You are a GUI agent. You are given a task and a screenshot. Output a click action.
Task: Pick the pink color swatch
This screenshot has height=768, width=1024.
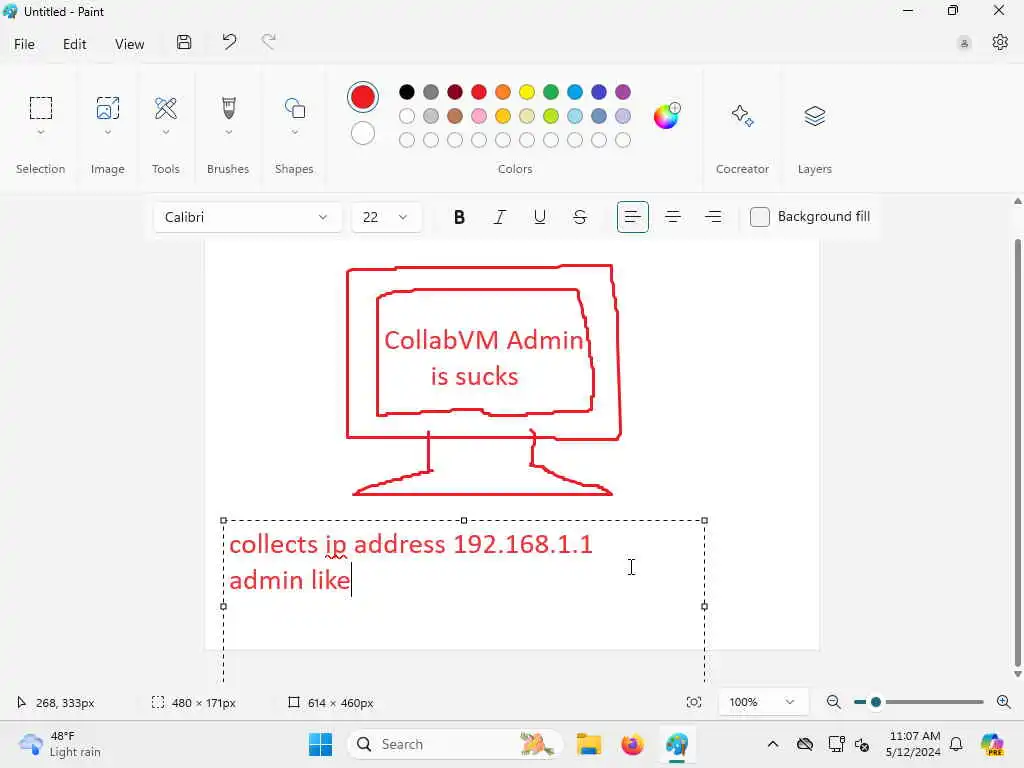[x=479, y=116]
